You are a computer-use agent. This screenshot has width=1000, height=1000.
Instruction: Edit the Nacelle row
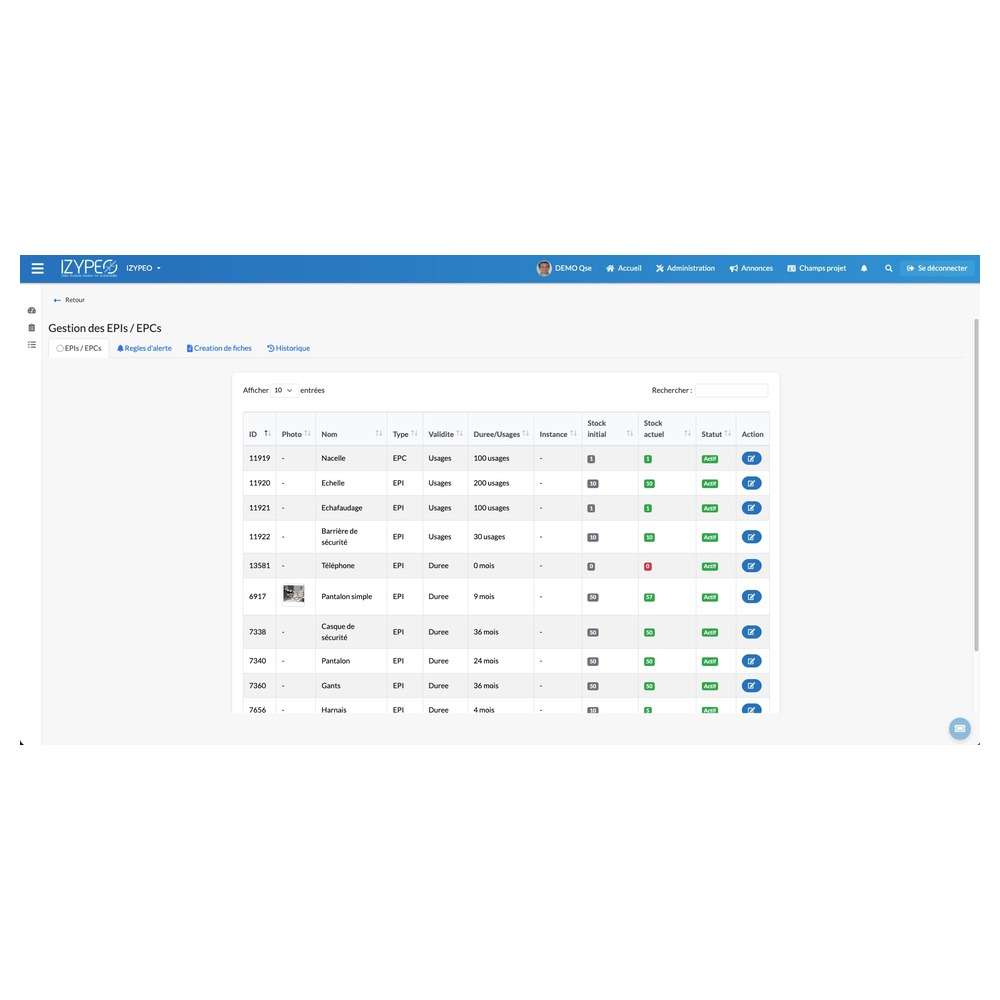[751, 459]
